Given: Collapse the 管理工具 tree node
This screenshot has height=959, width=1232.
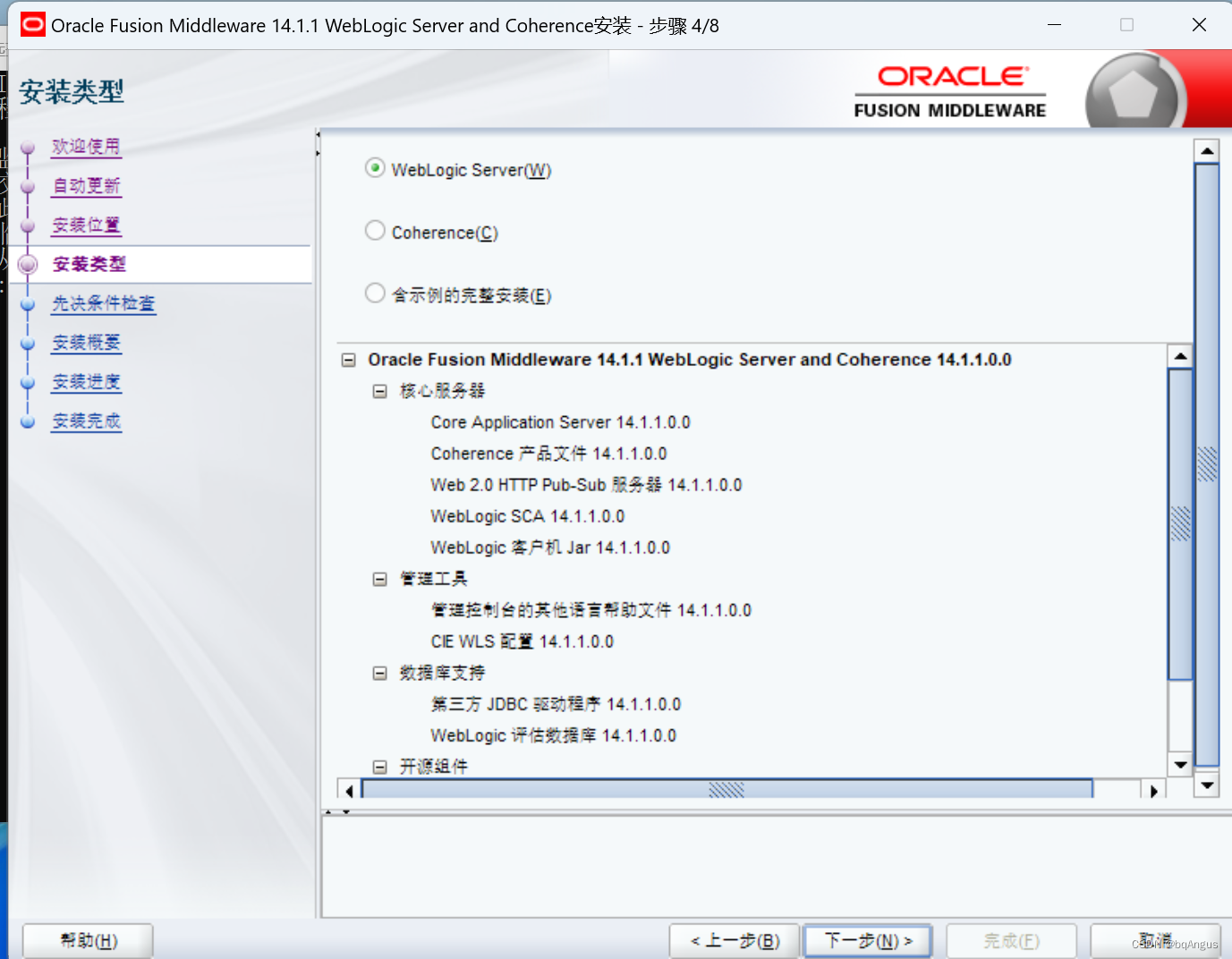Looking at the screenshot, I should pyautogui.click(x=379, y=579).
